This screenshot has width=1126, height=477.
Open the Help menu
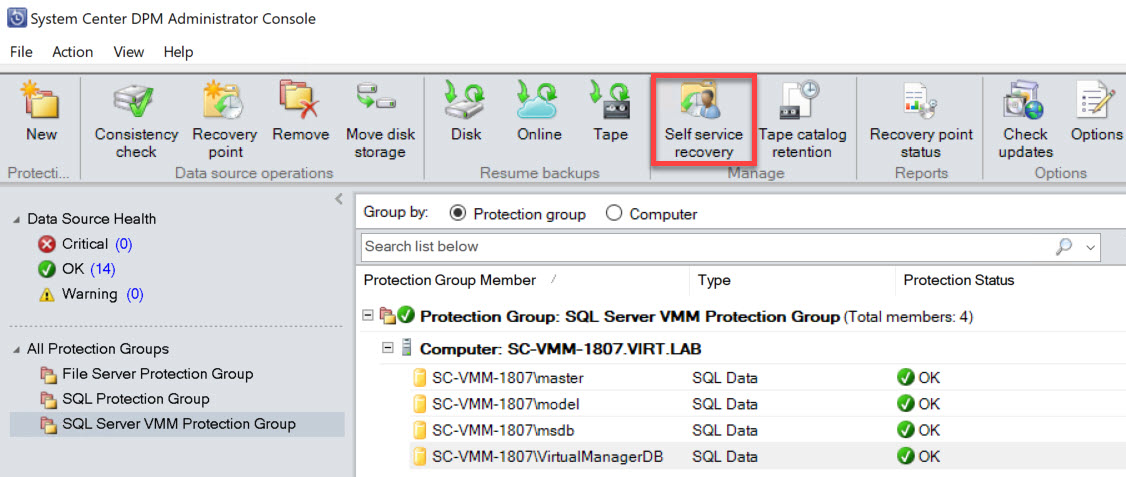coord(178,52)
